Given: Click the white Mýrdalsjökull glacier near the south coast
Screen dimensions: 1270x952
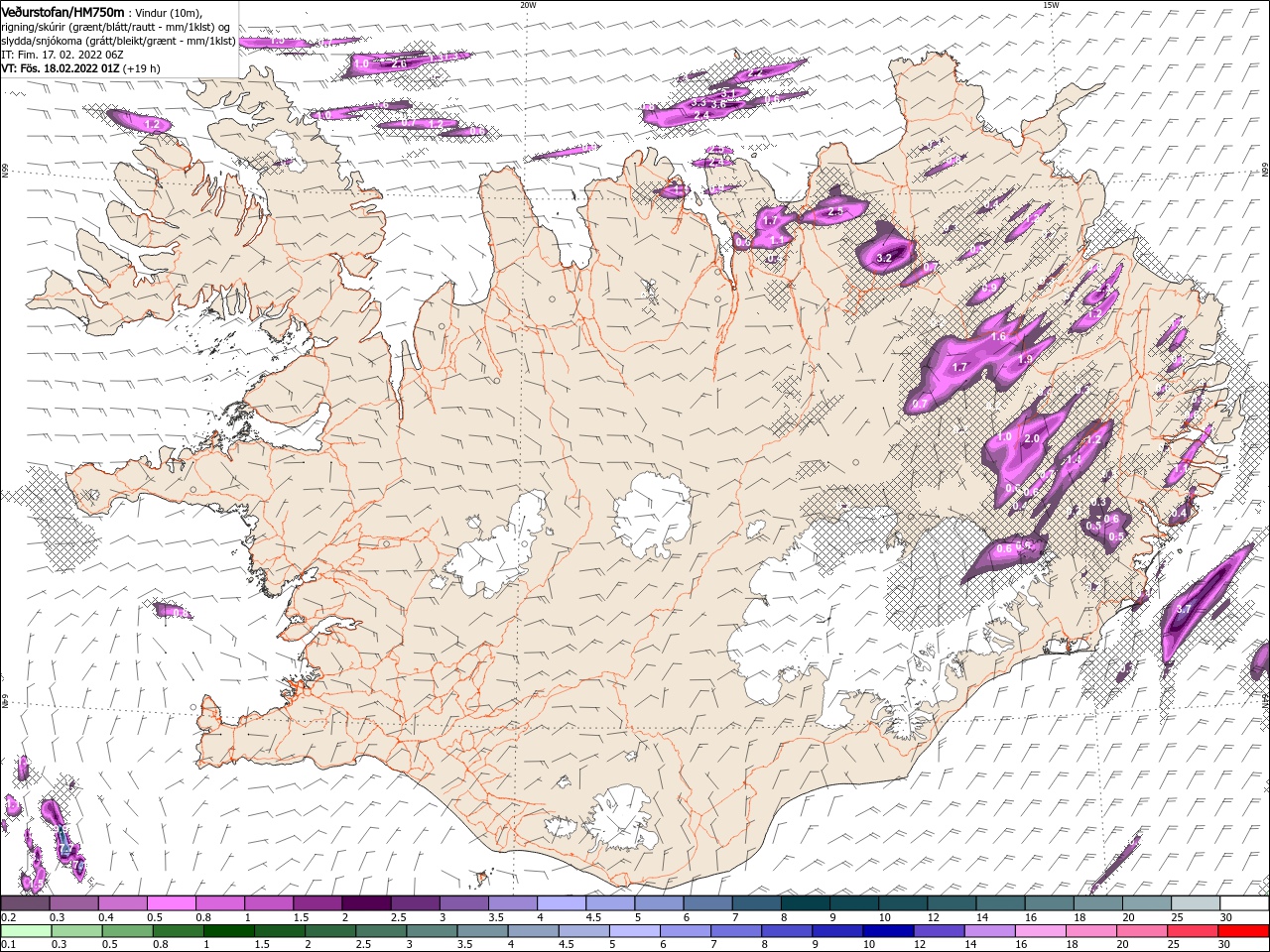Looking at the screenshot, I should (x=623, y=819).
